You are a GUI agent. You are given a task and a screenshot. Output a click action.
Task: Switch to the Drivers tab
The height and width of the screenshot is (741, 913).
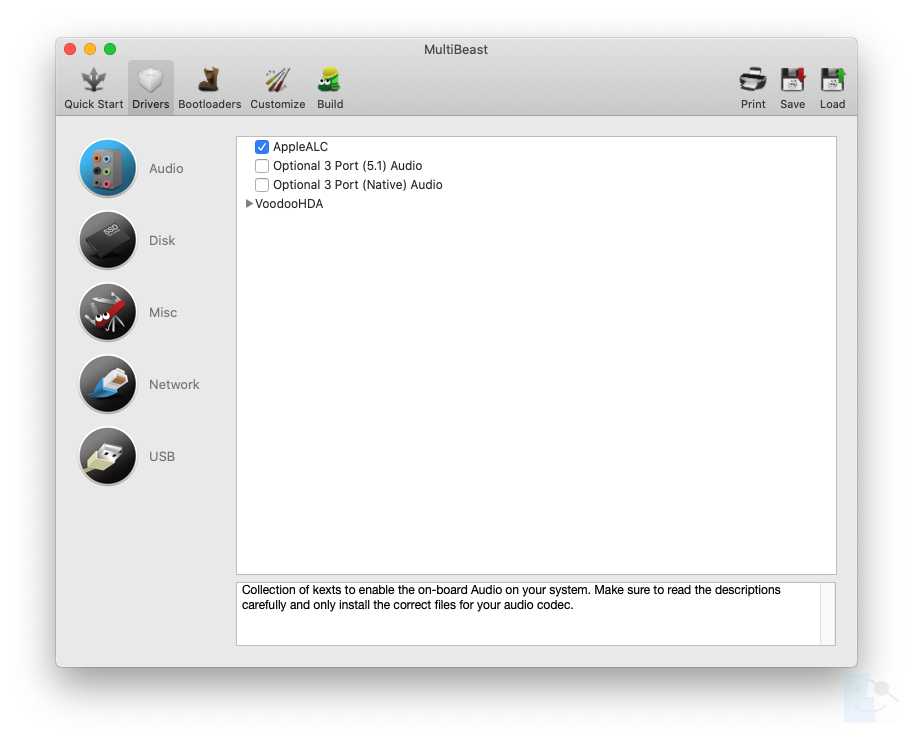[150, 88]
